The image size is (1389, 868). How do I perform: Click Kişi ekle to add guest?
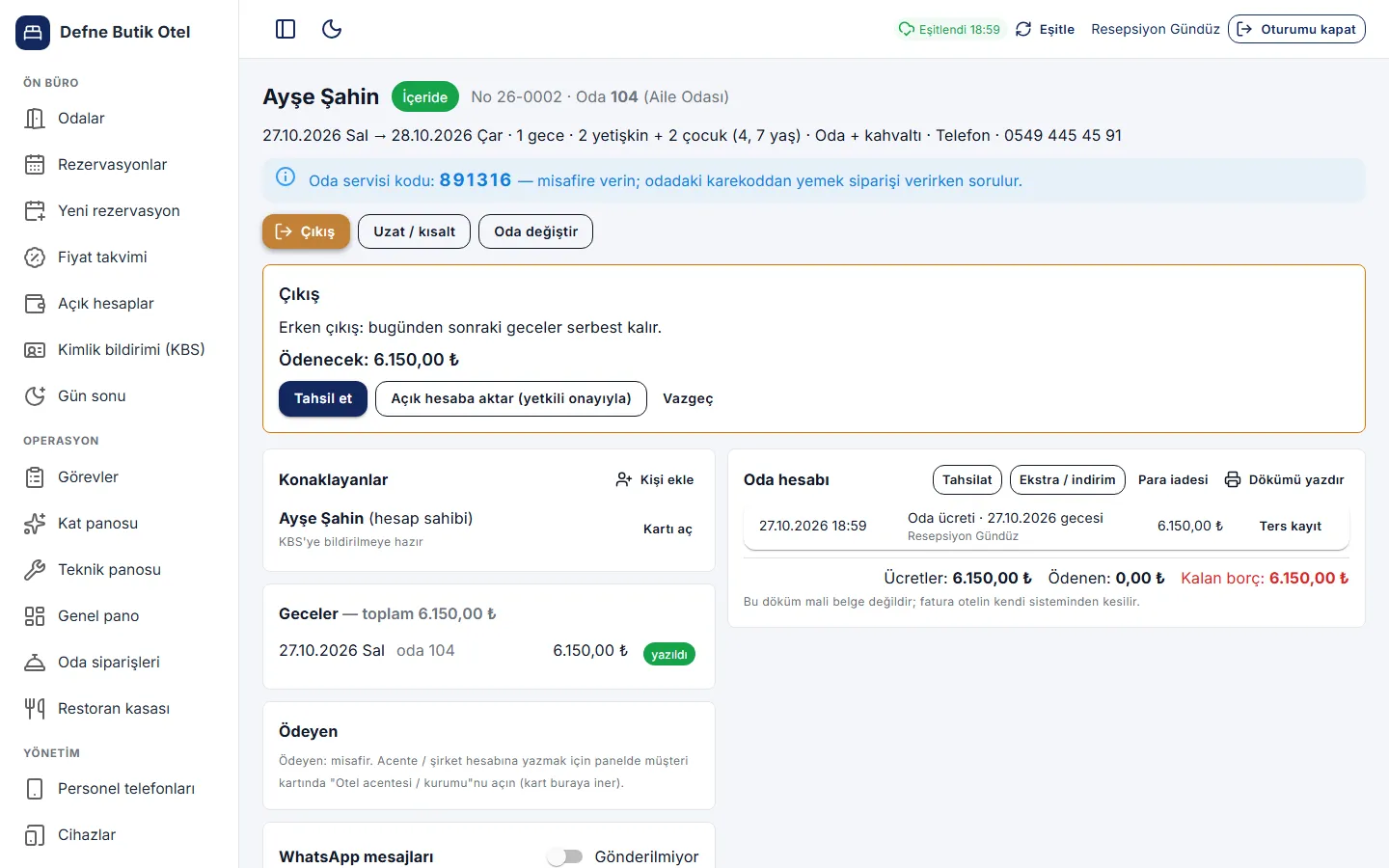pos(655,479)
